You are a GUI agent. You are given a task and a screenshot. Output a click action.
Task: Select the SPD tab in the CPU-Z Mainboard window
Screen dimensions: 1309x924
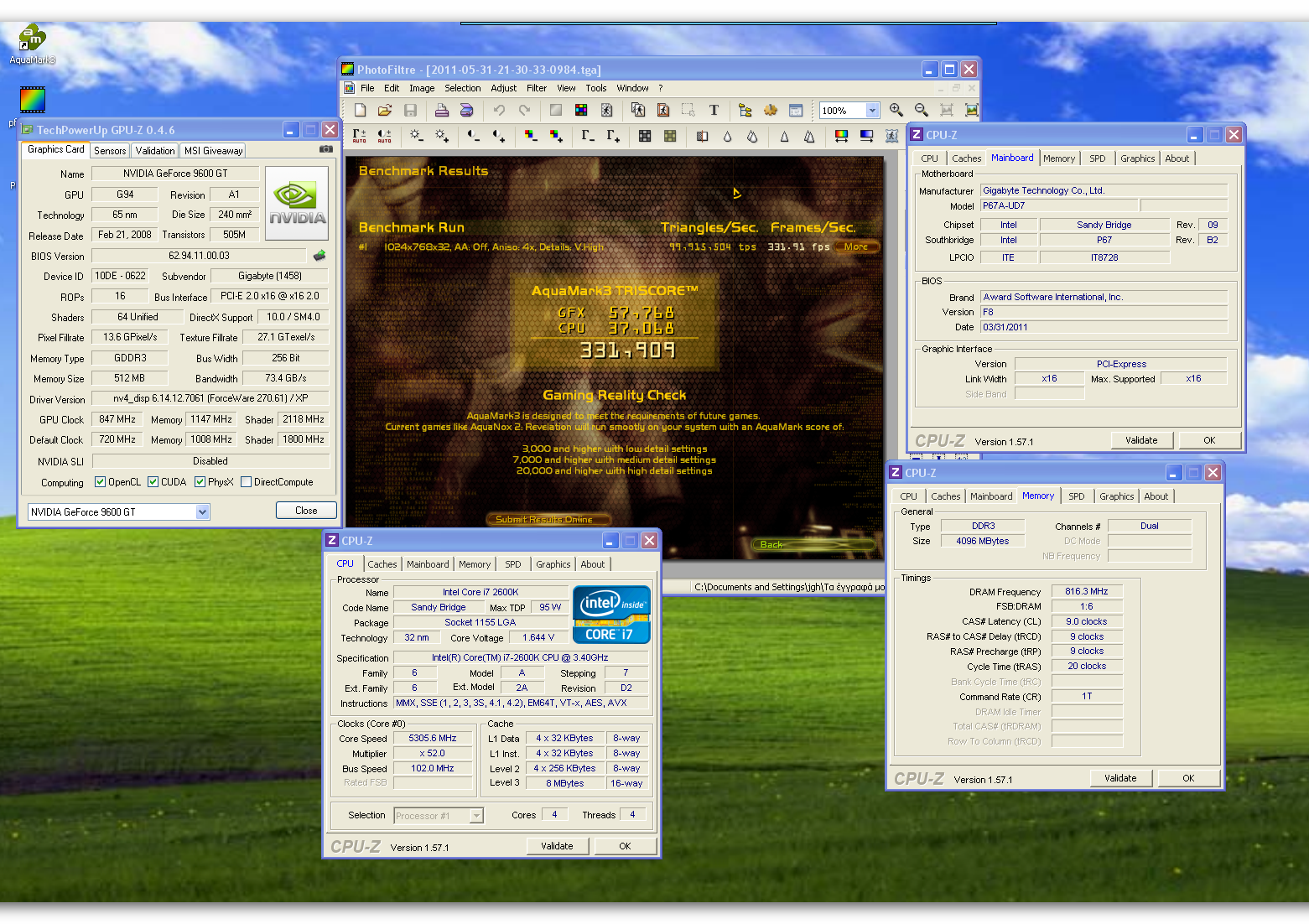click(1097, 158)
